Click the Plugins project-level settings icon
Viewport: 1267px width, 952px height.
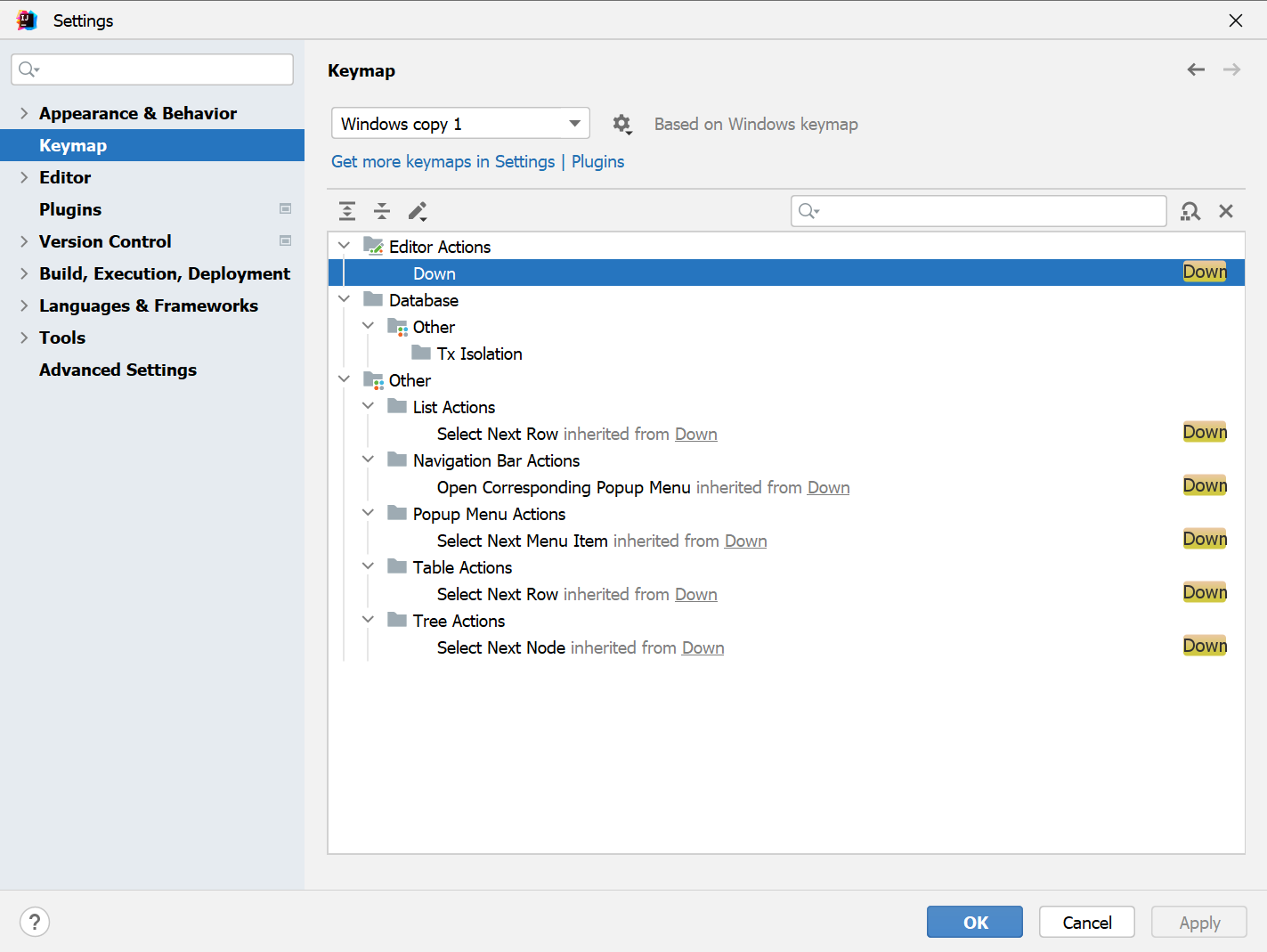click(x=286, y=209)
